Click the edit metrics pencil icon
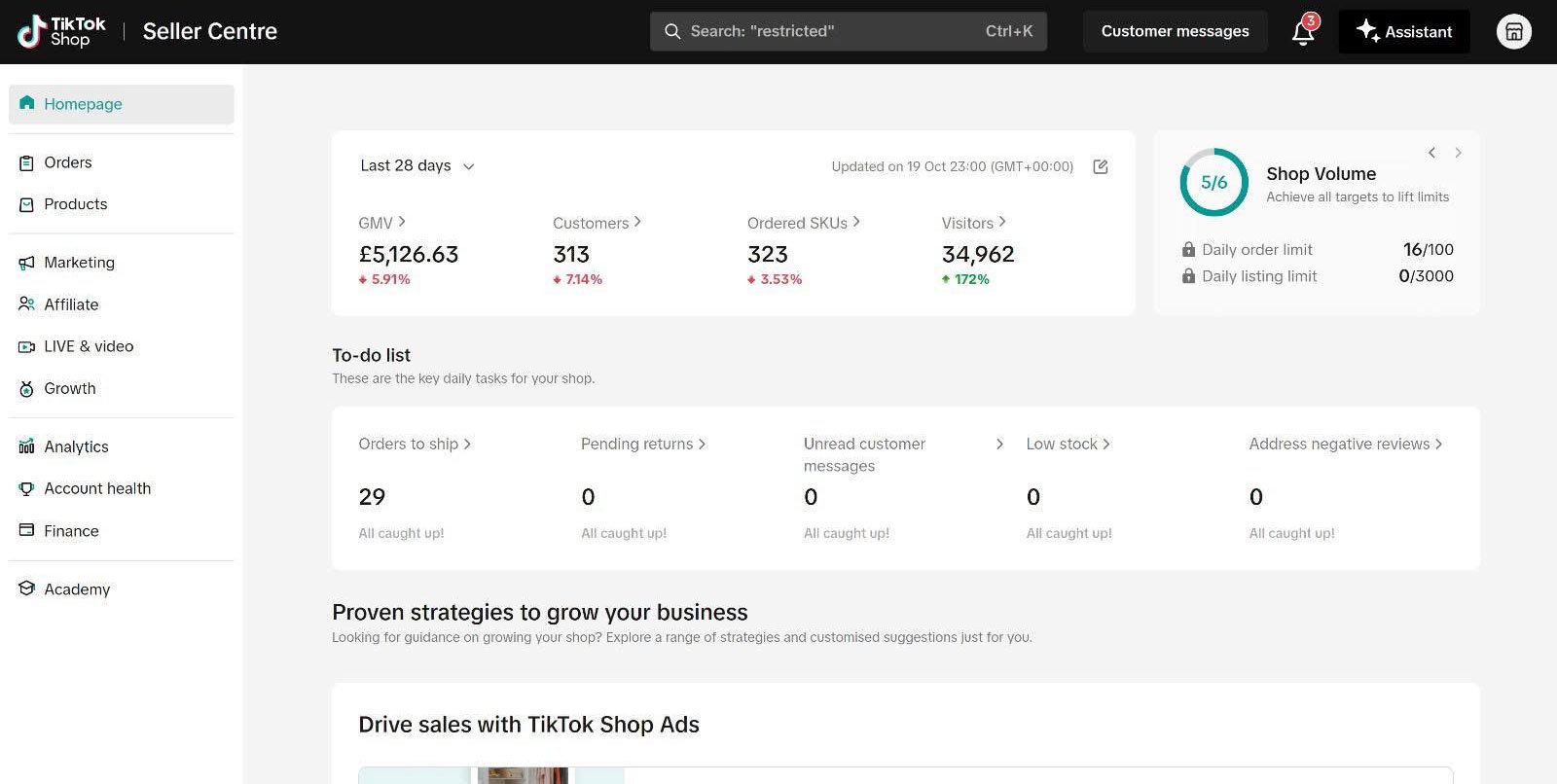1557x784 pixels. 1101,166
